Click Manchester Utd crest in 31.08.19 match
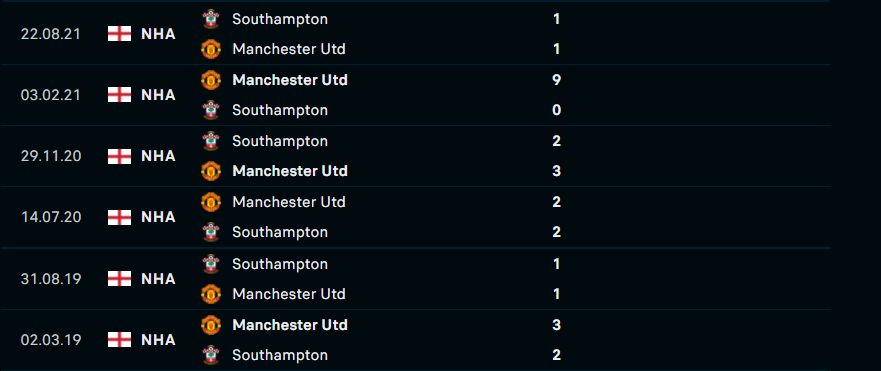881x371 pixels. tap(211, 294)
